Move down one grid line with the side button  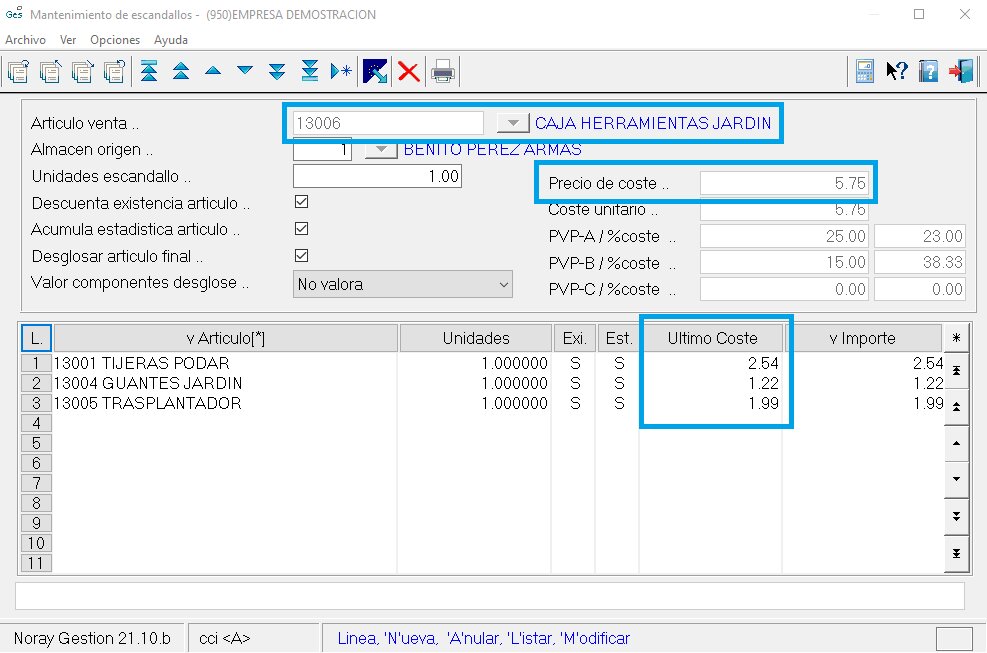pyautogui.click(x=956, y=479)
